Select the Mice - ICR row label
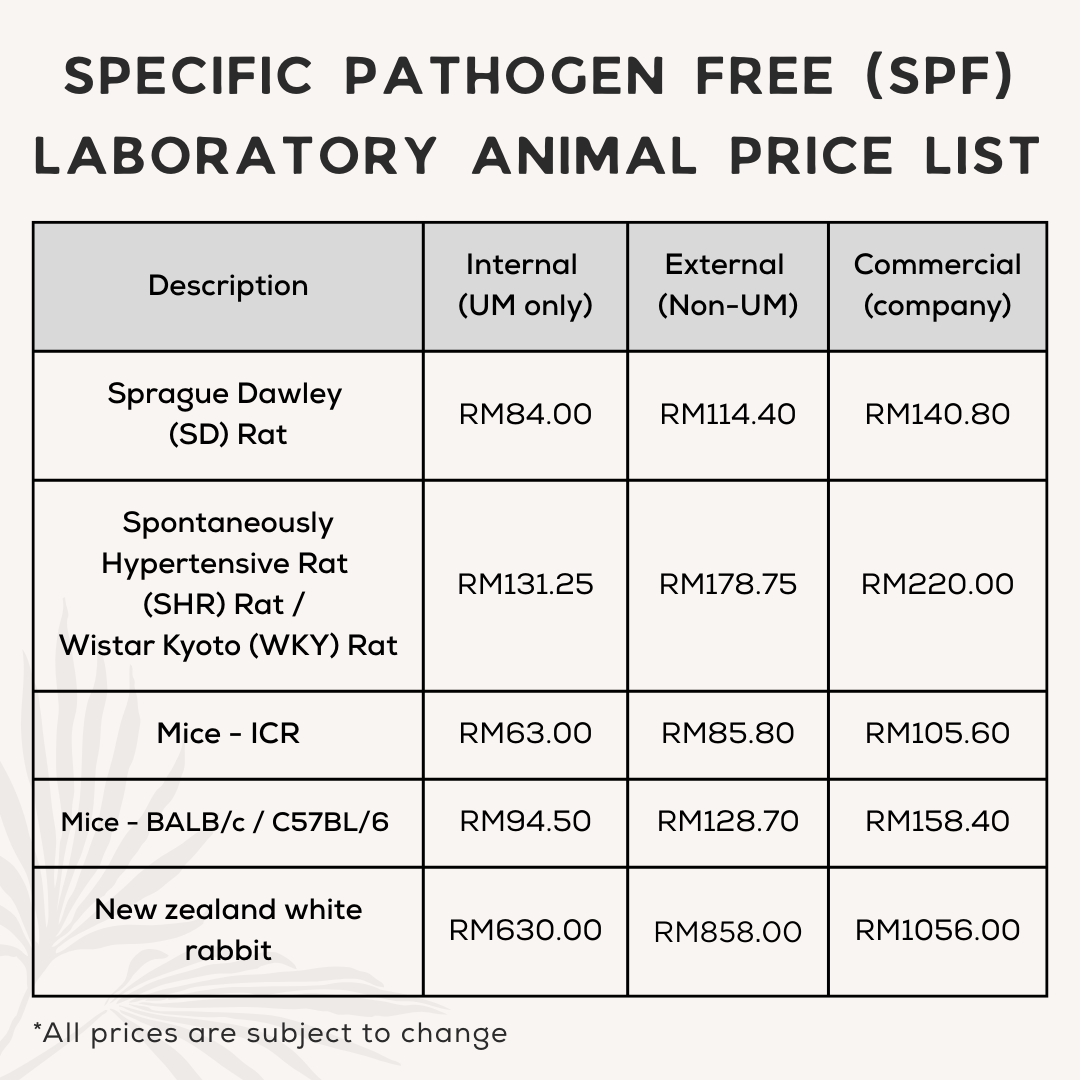Viewport: 1080px width, 1080px height. coord(228,734)
